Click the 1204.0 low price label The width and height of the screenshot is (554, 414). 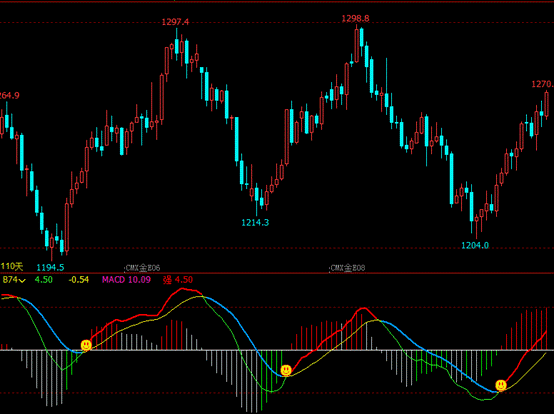[x=475, y=245]
